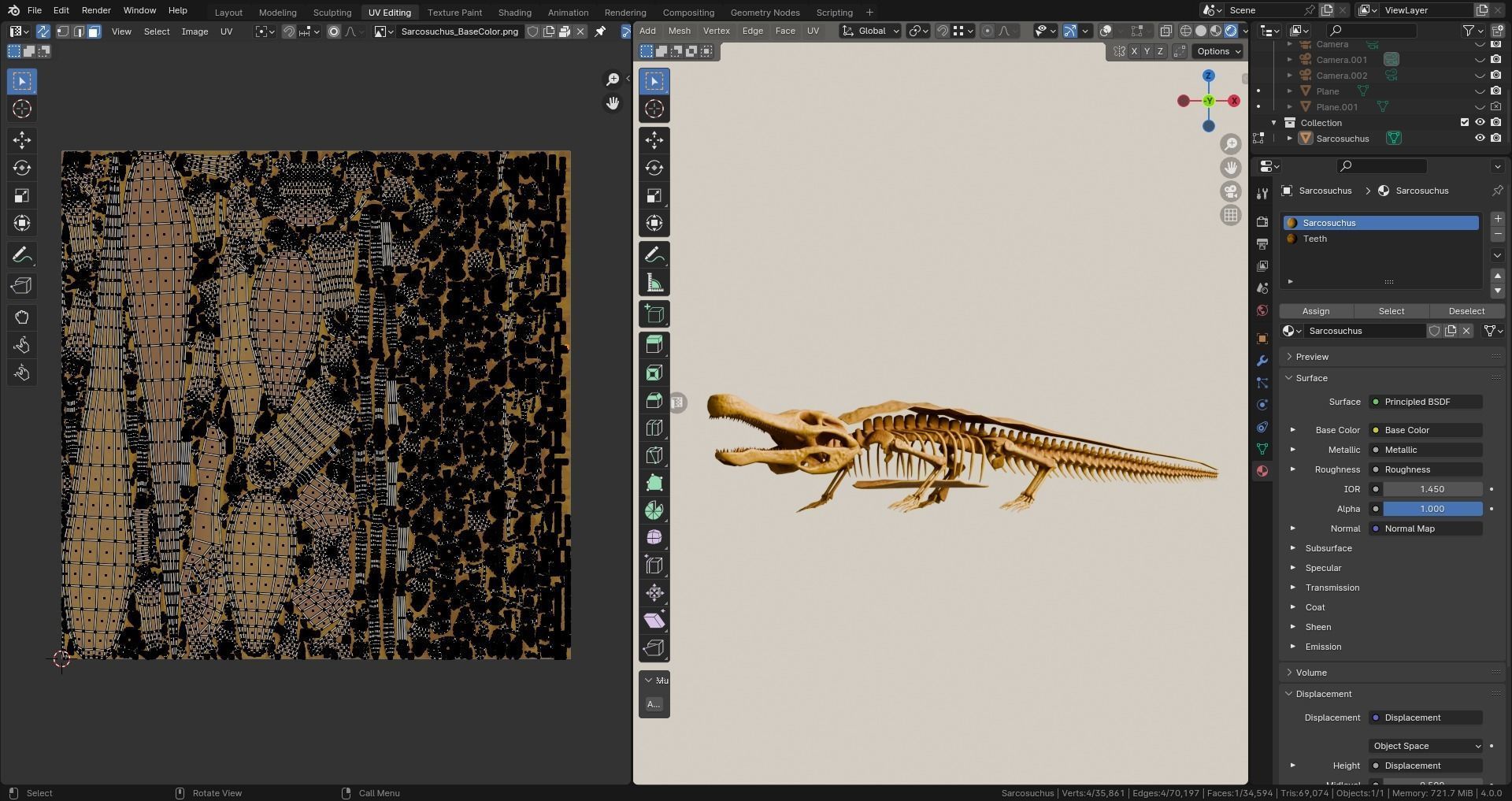Open the Render menu
The height and width of the screenshot is (801, 1512).
tap(96, 10)
